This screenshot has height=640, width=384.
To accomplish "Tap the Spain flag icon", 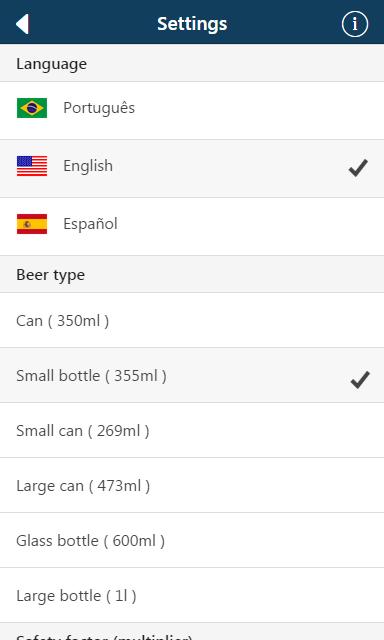I will [32, 224].
